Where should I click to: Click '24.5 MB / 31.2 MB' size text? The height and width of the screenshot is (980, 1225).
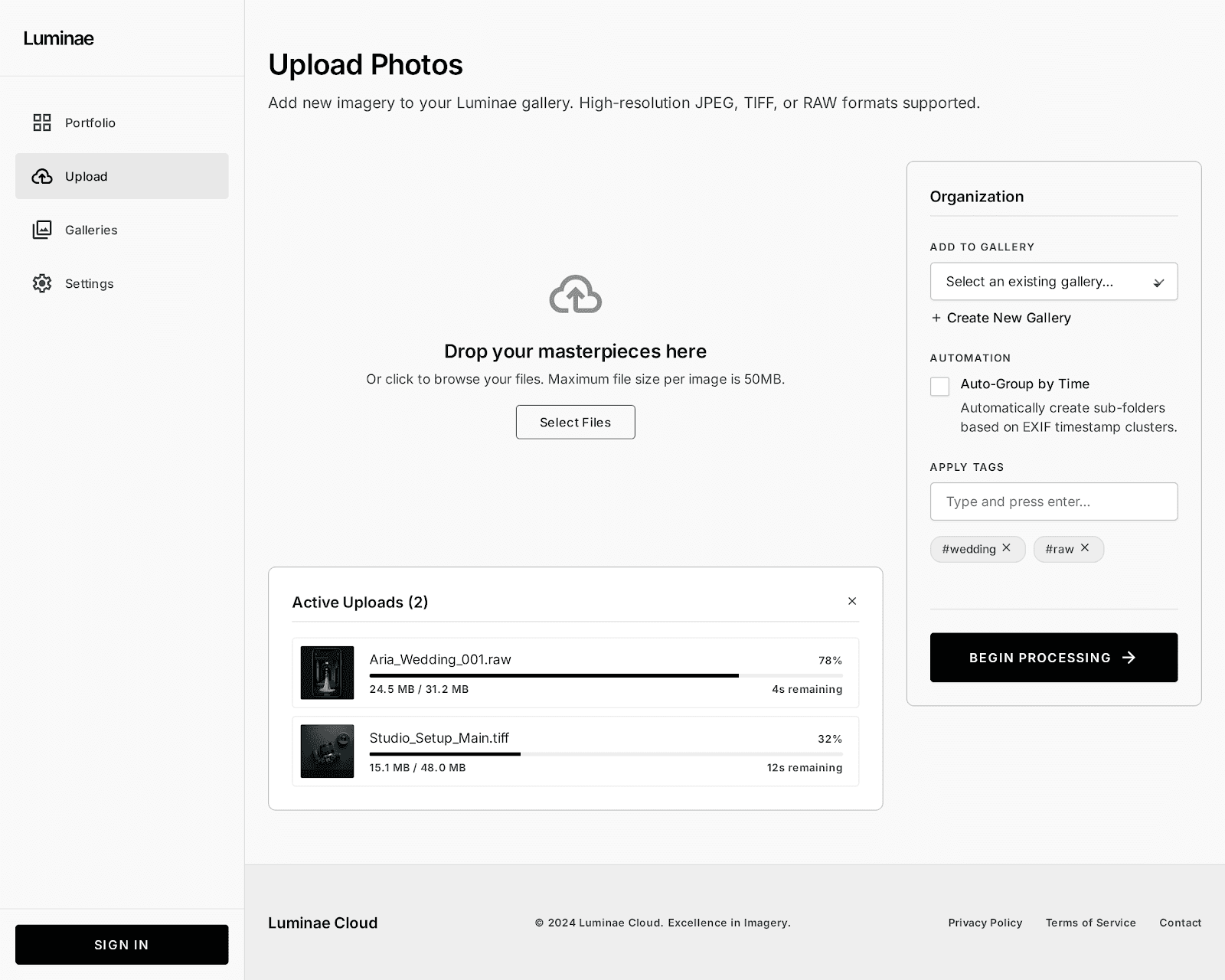(419, 689)
